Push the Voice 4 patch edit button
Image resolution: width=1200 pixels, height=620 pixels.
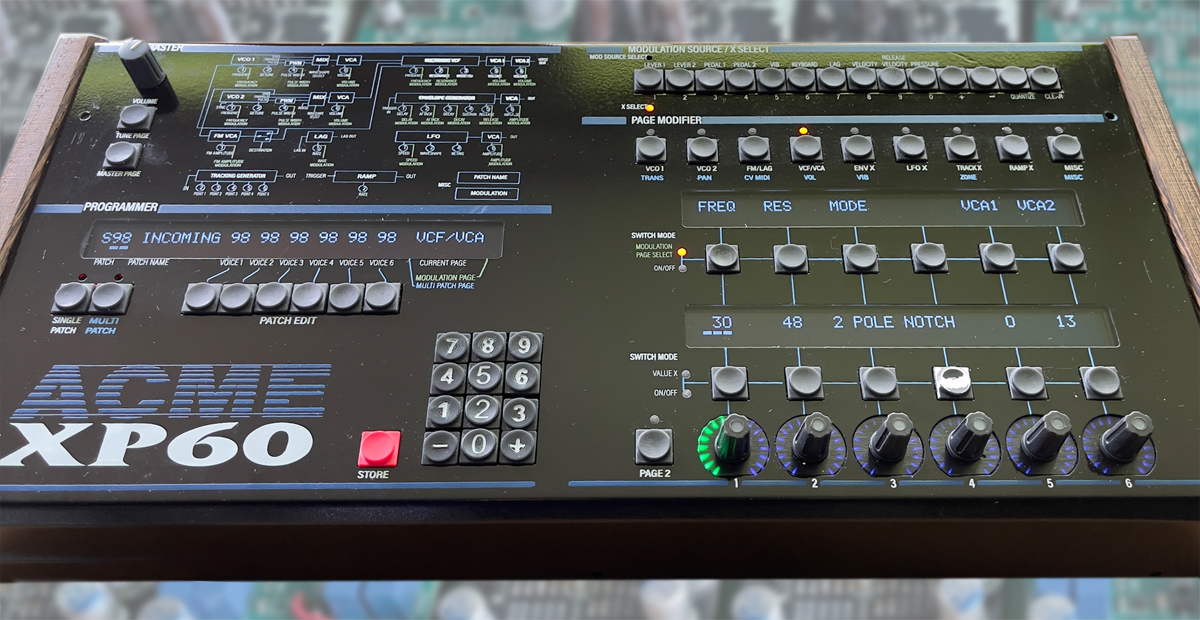310,297
